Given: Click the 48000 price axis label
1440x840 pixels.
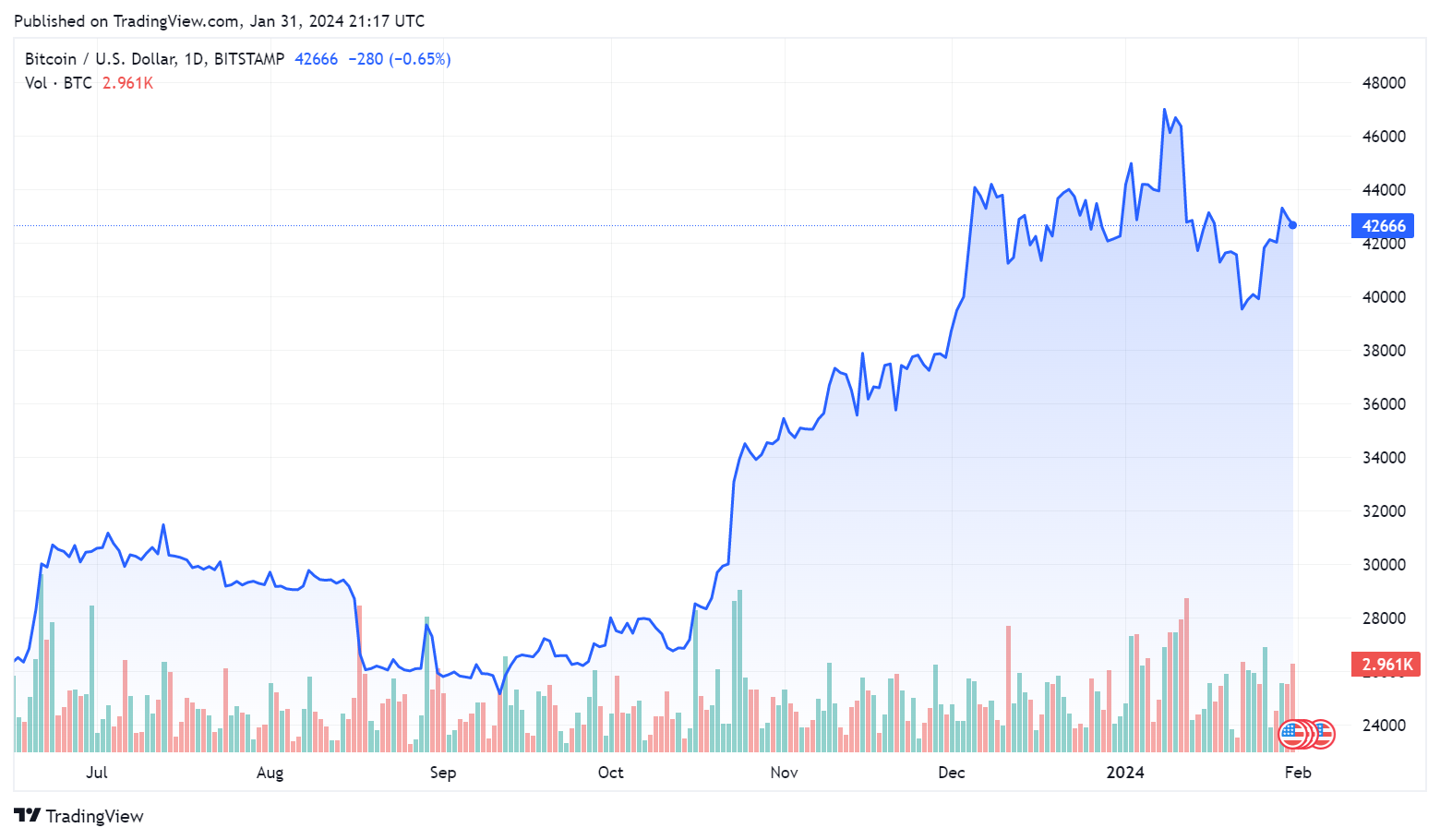Looking at the screenshot, I should coord(1384,83).
